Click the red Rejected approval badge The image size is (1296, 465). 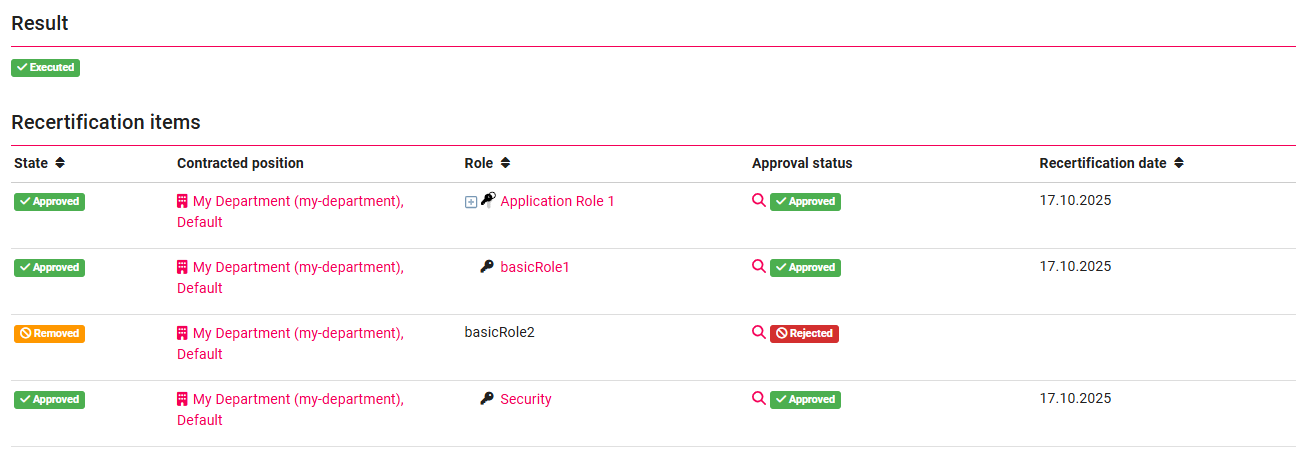click(804, 334)
